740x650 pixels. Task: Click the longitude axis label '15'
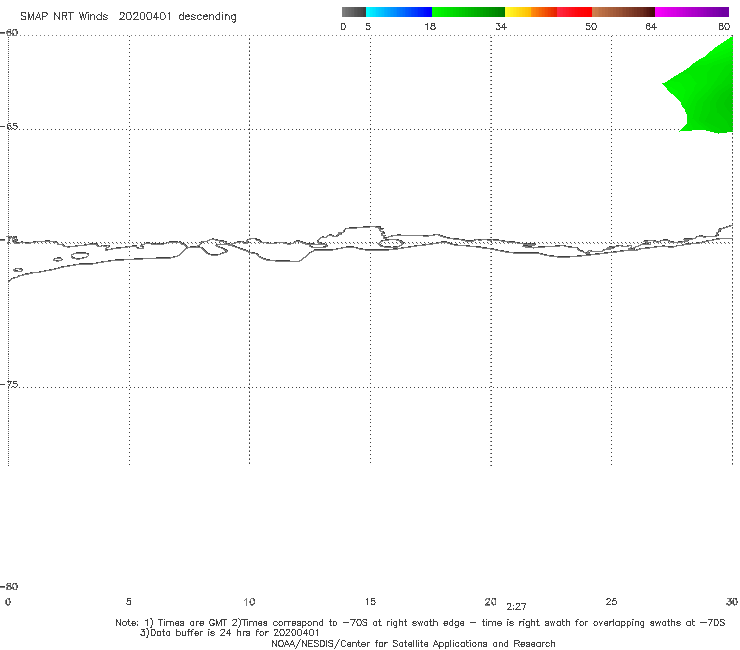[370, 602]
